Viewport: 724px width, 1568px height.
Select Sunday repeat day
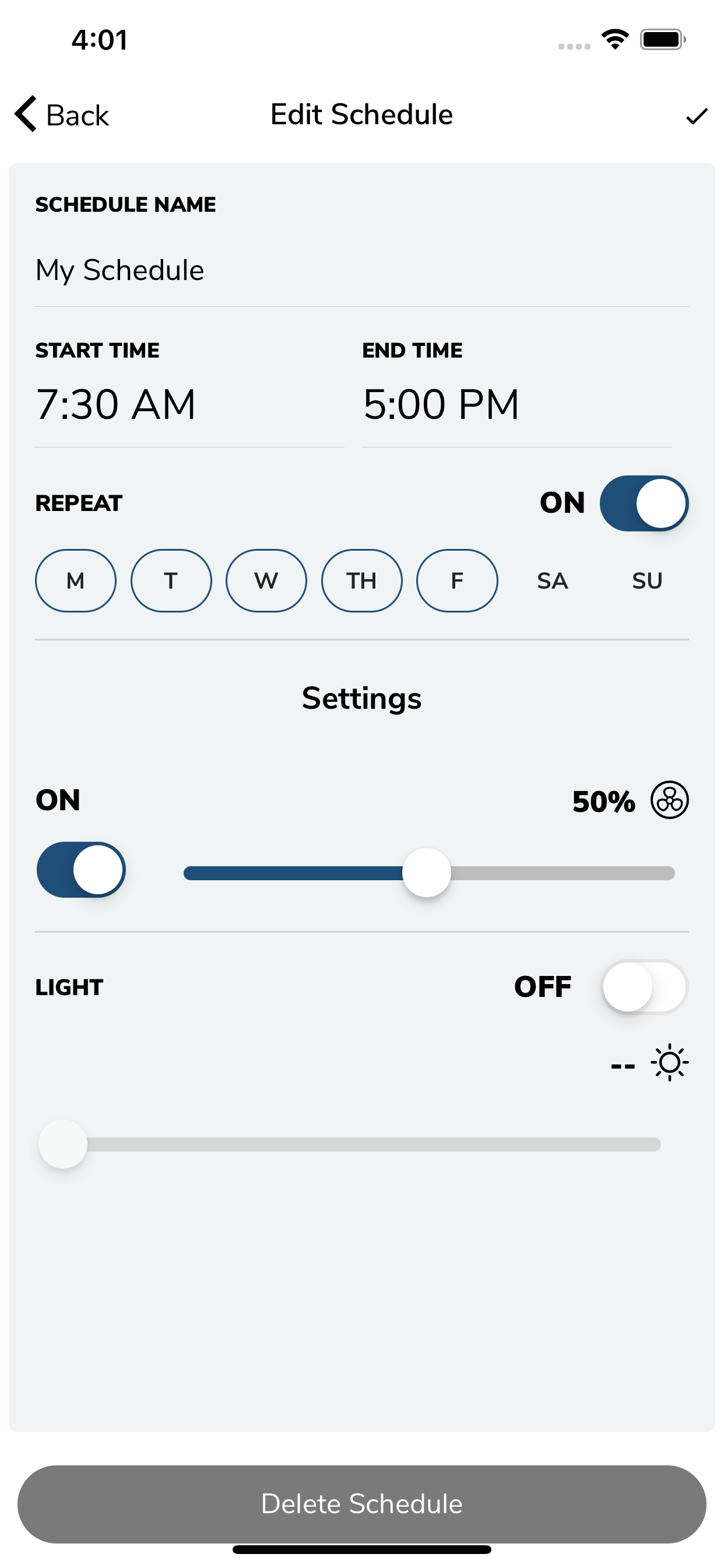pos(646,580)
